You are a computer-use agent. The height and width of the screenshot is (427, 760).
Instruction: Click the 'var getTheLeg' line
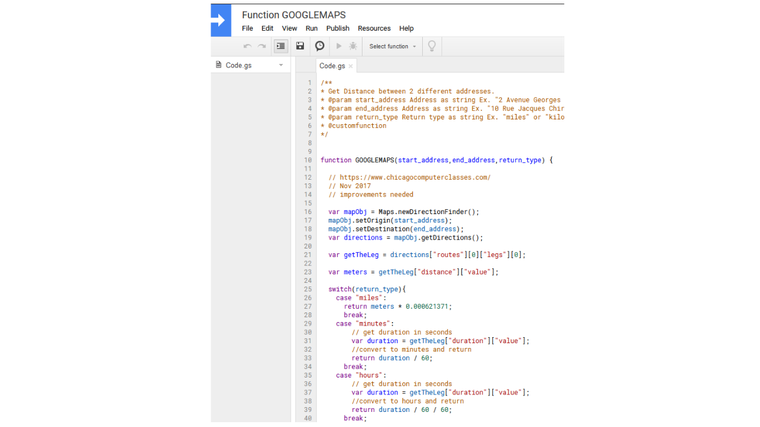point(427,254)
